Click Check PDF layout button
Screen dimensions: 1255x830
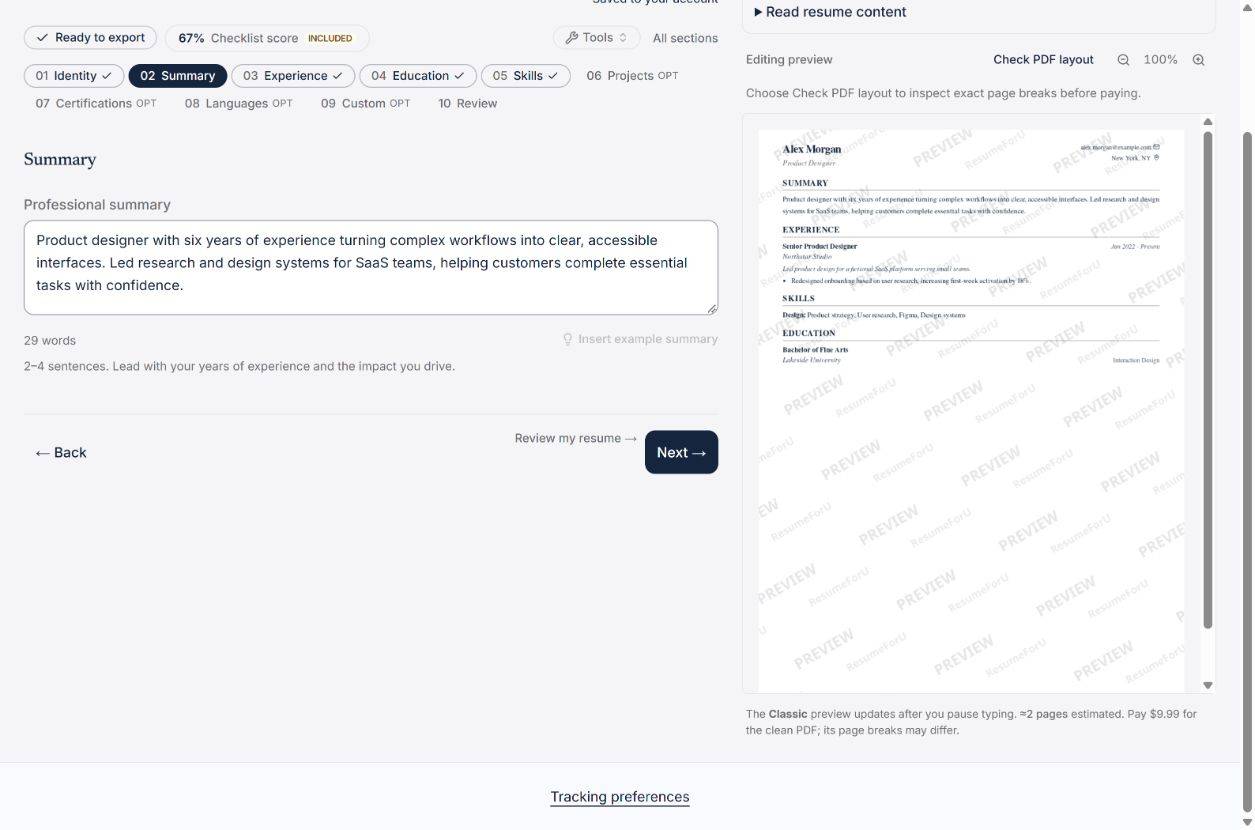1043,60
